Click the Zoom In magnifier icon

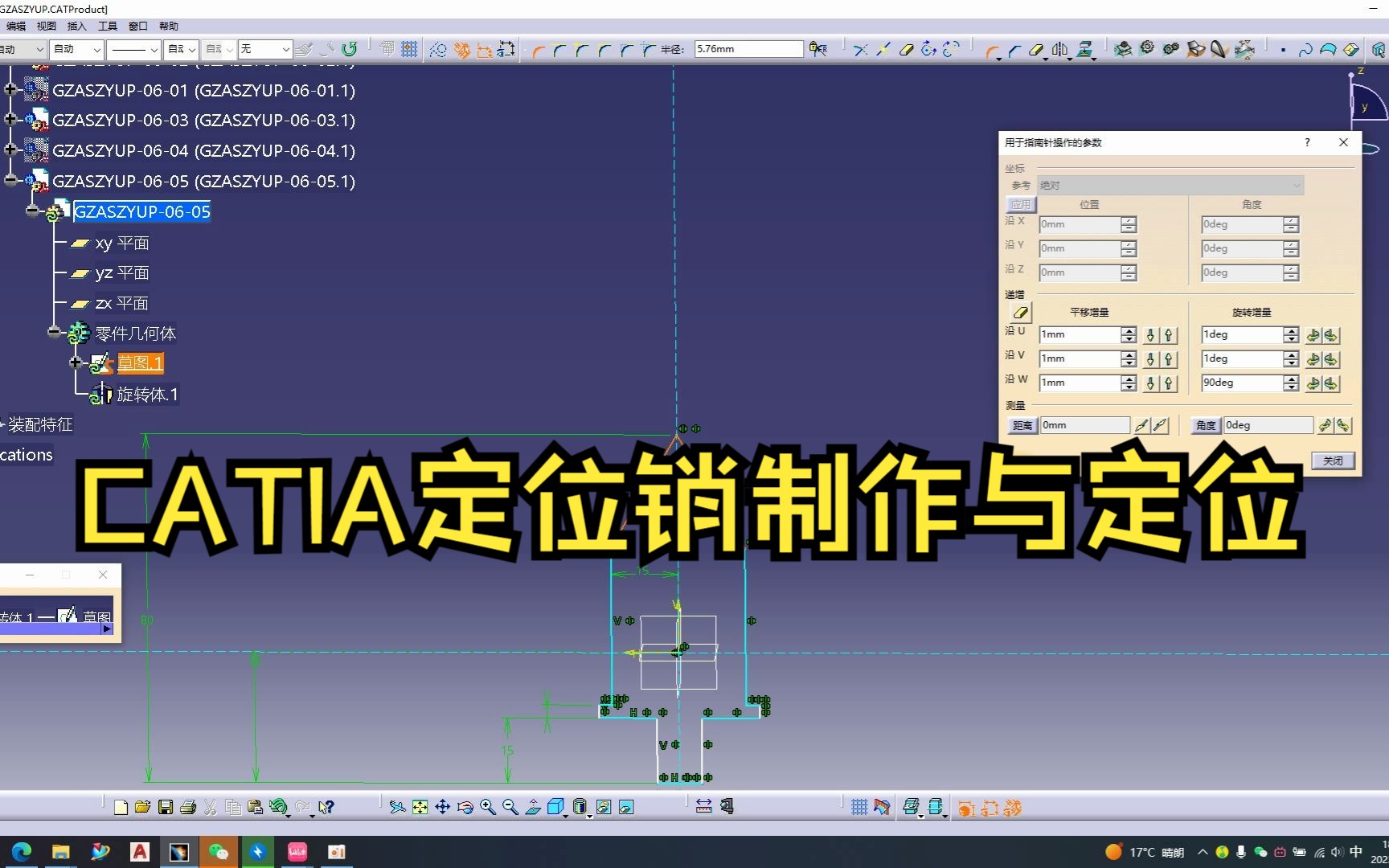point(488,807)
